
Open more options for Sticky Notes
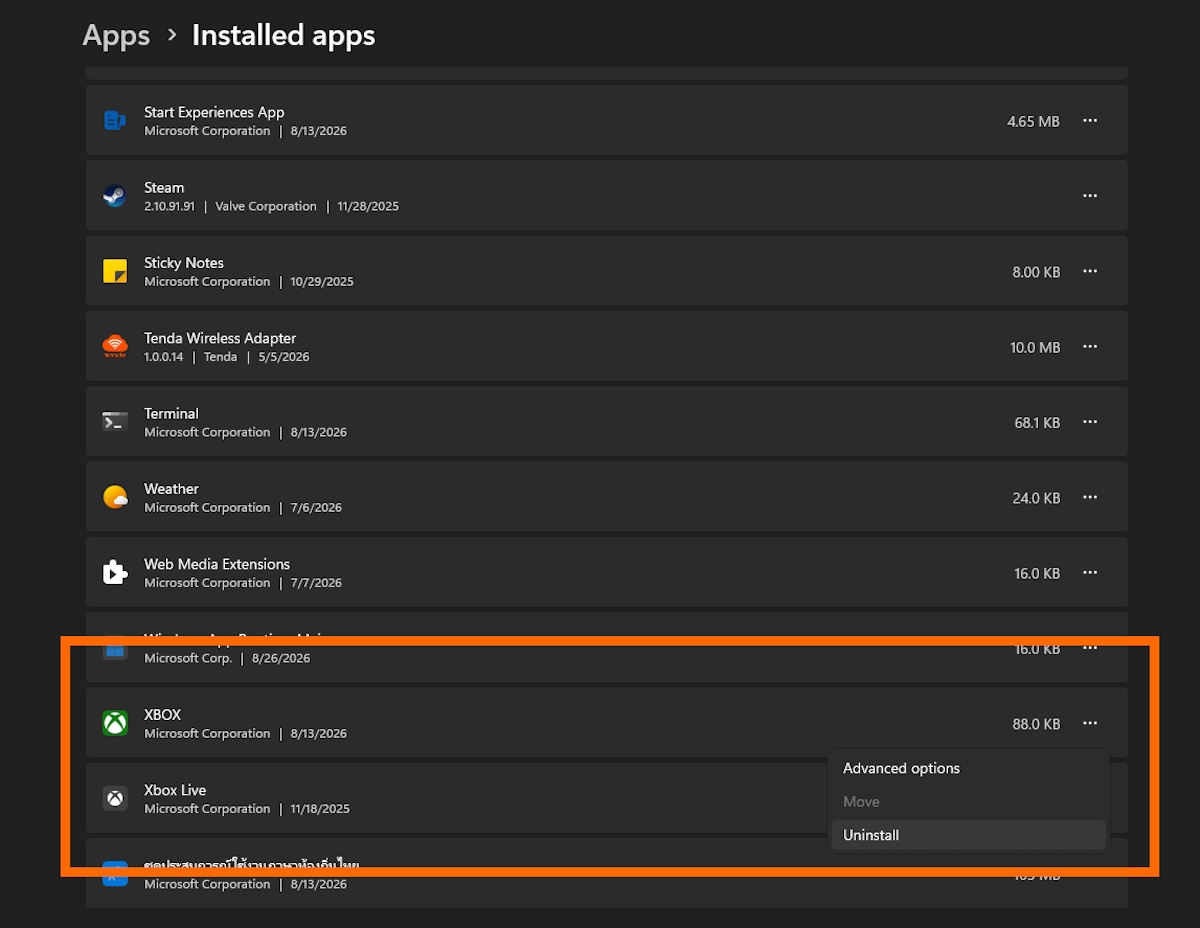[1090, 271]
